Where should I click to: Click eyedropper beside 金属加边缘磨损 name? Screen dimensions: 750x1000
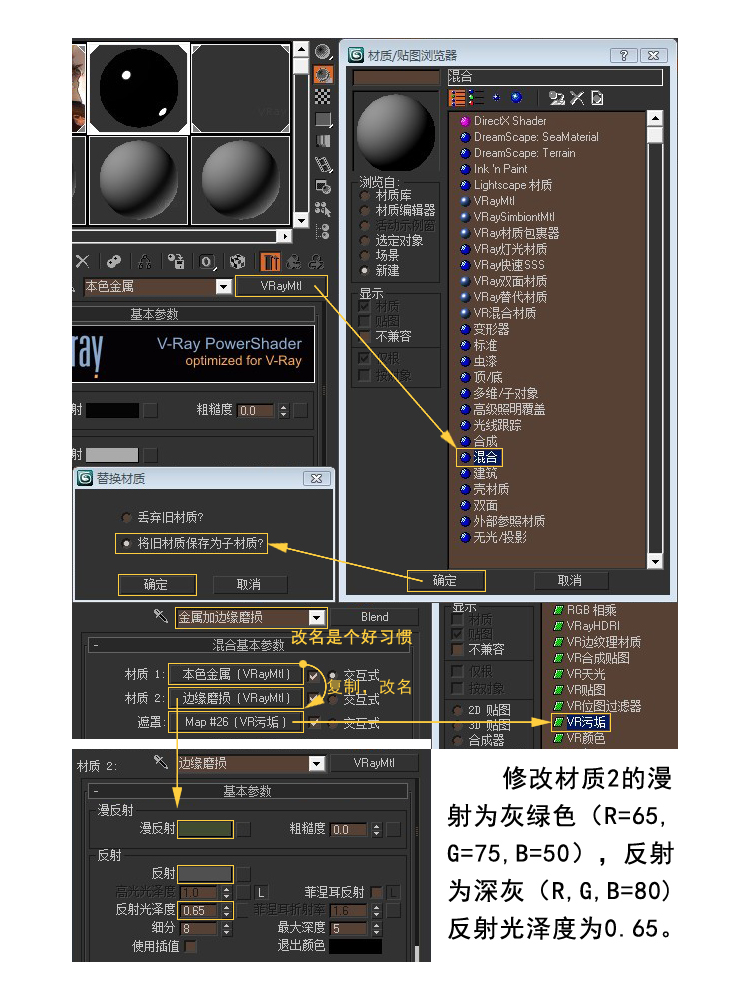pos(160,616)
